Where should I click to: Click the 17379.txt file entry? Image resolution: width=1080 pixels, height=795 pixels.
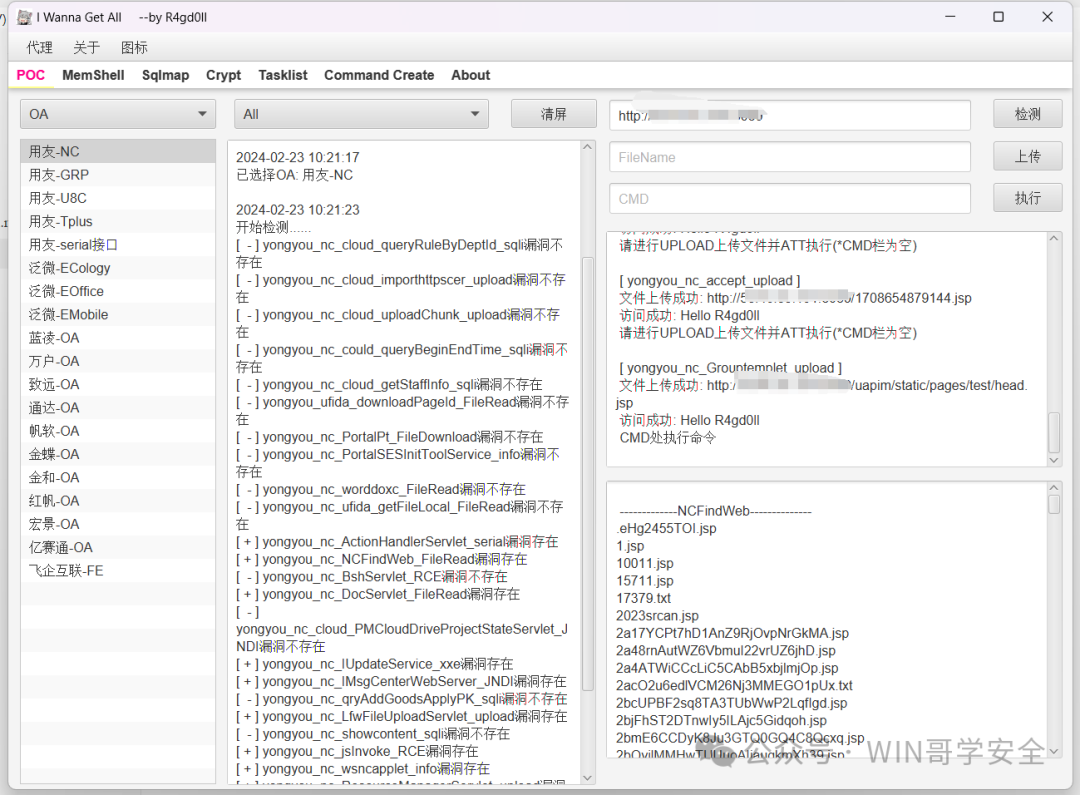(x=643, y=599)
